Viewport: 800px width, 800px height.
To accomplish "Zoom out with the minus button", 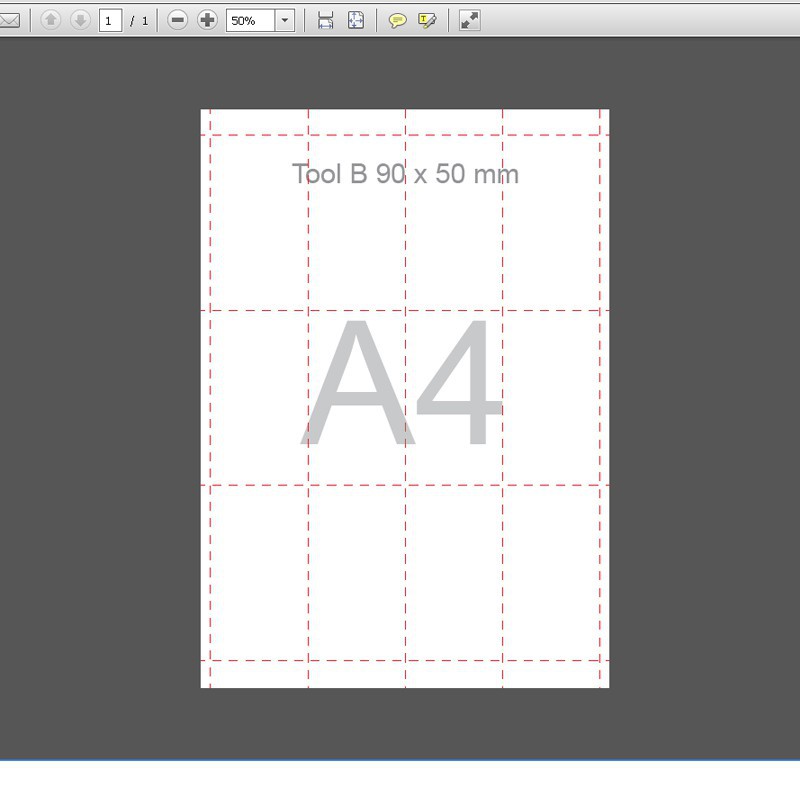I will tap(178, 20).
